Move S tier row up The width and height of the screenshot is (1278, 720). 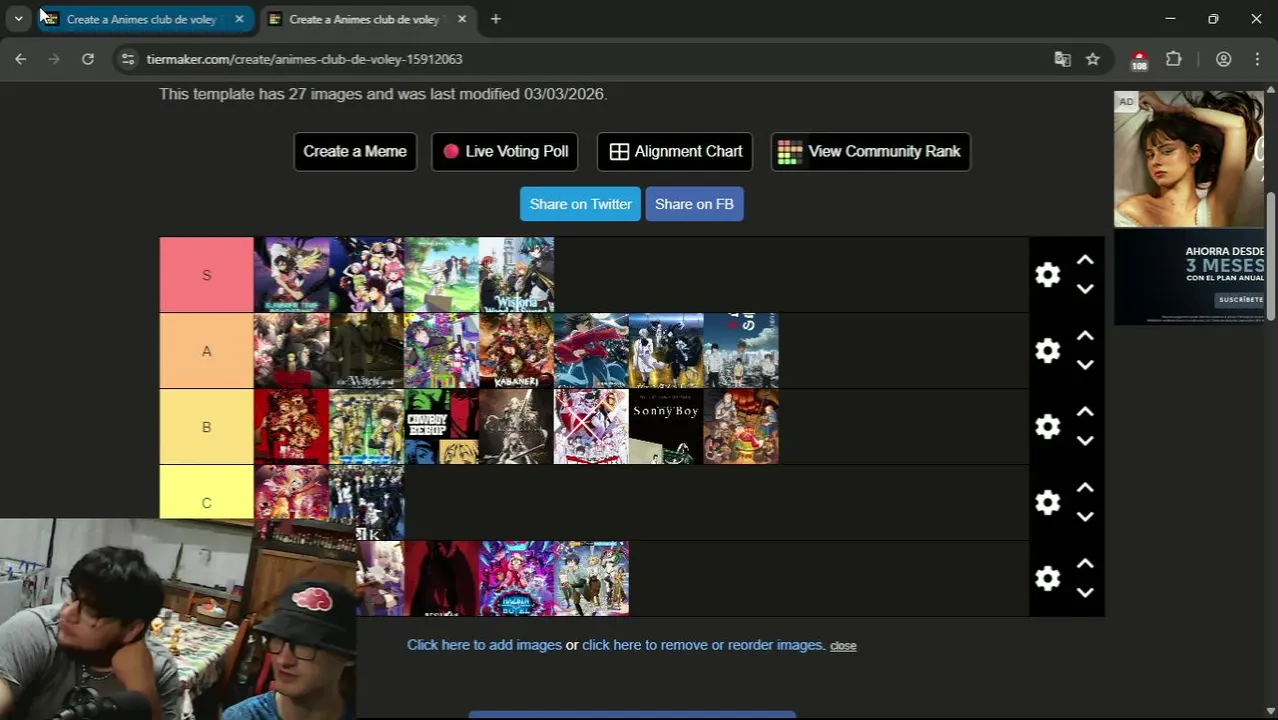(1085, 260)
